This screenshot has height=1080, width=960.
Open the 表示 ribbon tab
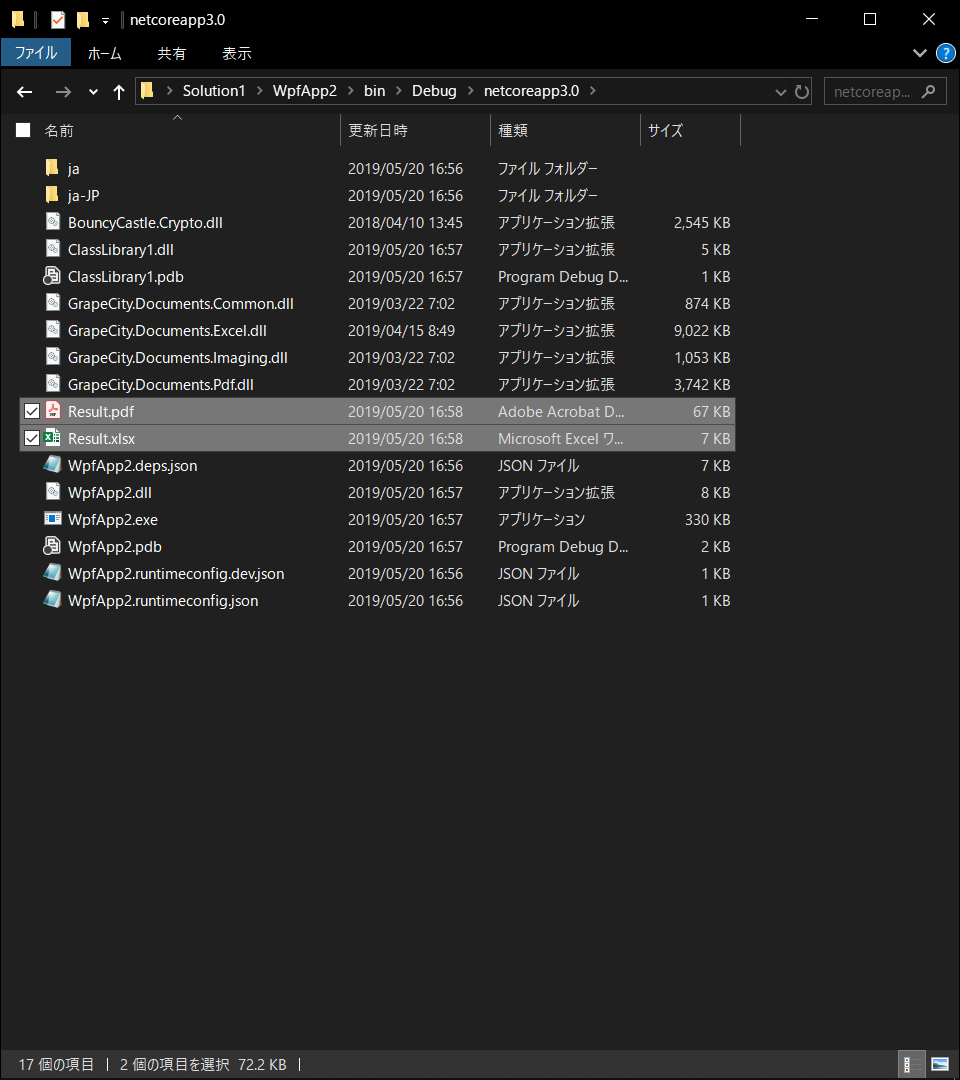[237, 53]
